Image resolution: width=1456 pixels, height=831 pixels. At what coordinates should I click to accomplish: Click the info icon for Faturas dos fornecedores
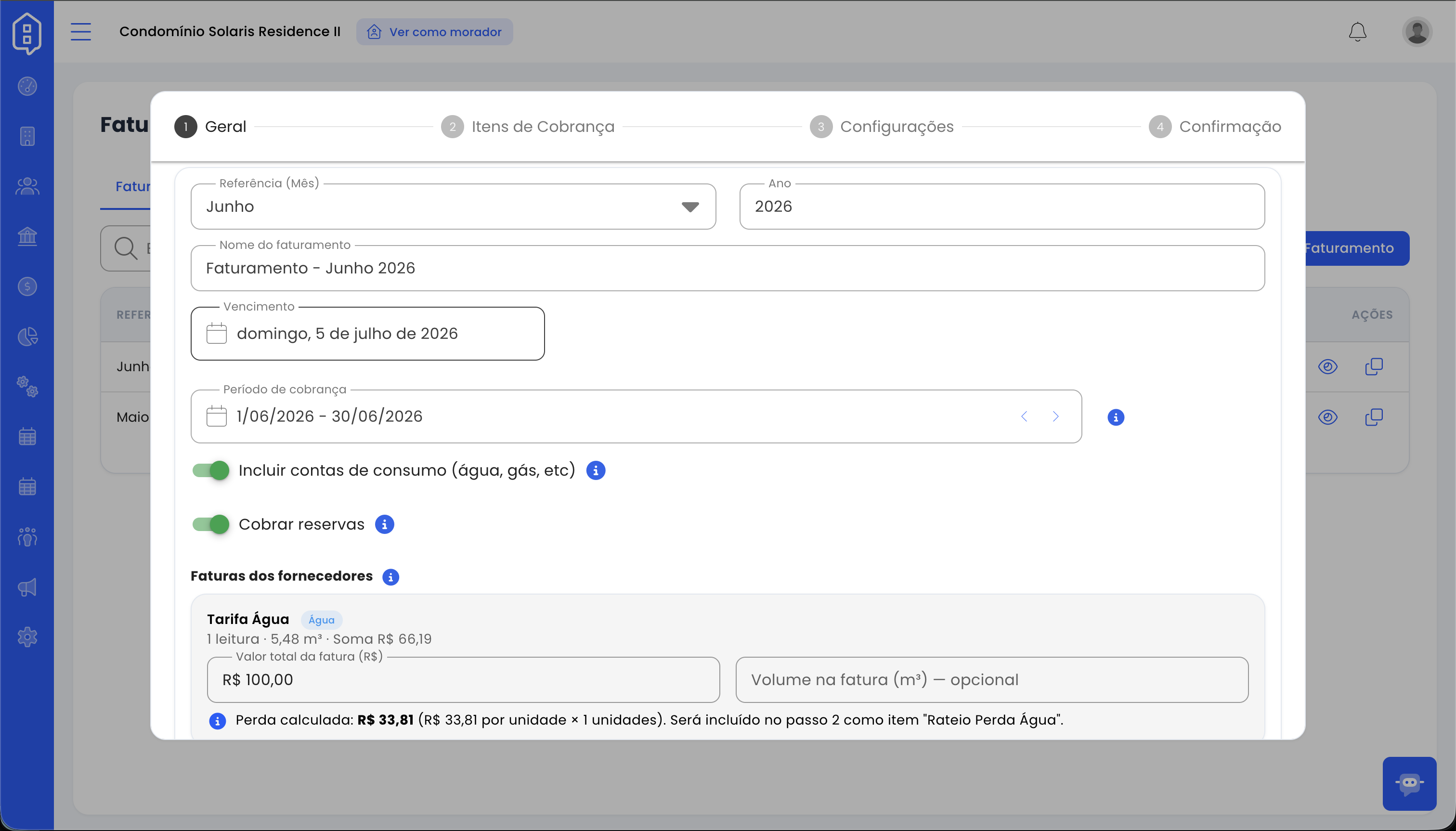pos(390,577)
